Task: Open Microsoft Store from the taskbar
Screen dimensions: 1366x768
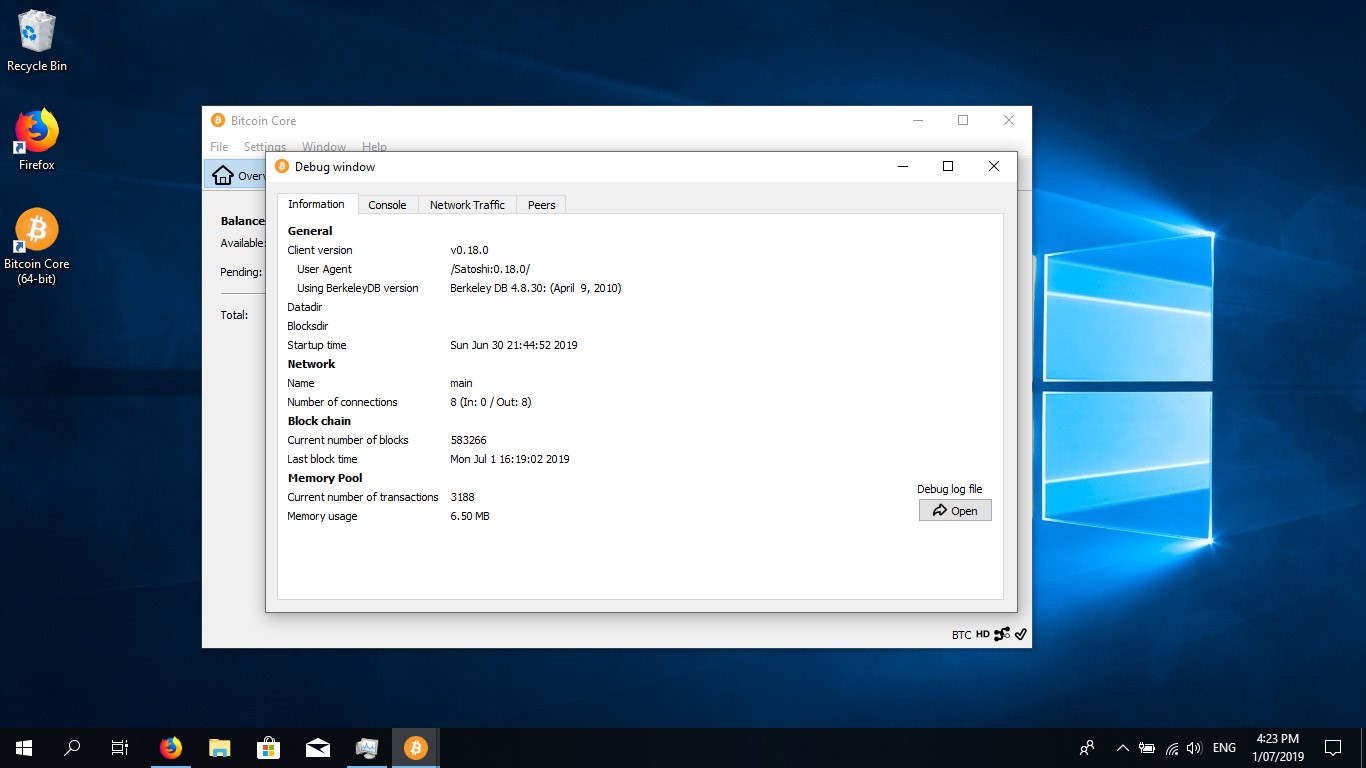Action: point(268,747)
